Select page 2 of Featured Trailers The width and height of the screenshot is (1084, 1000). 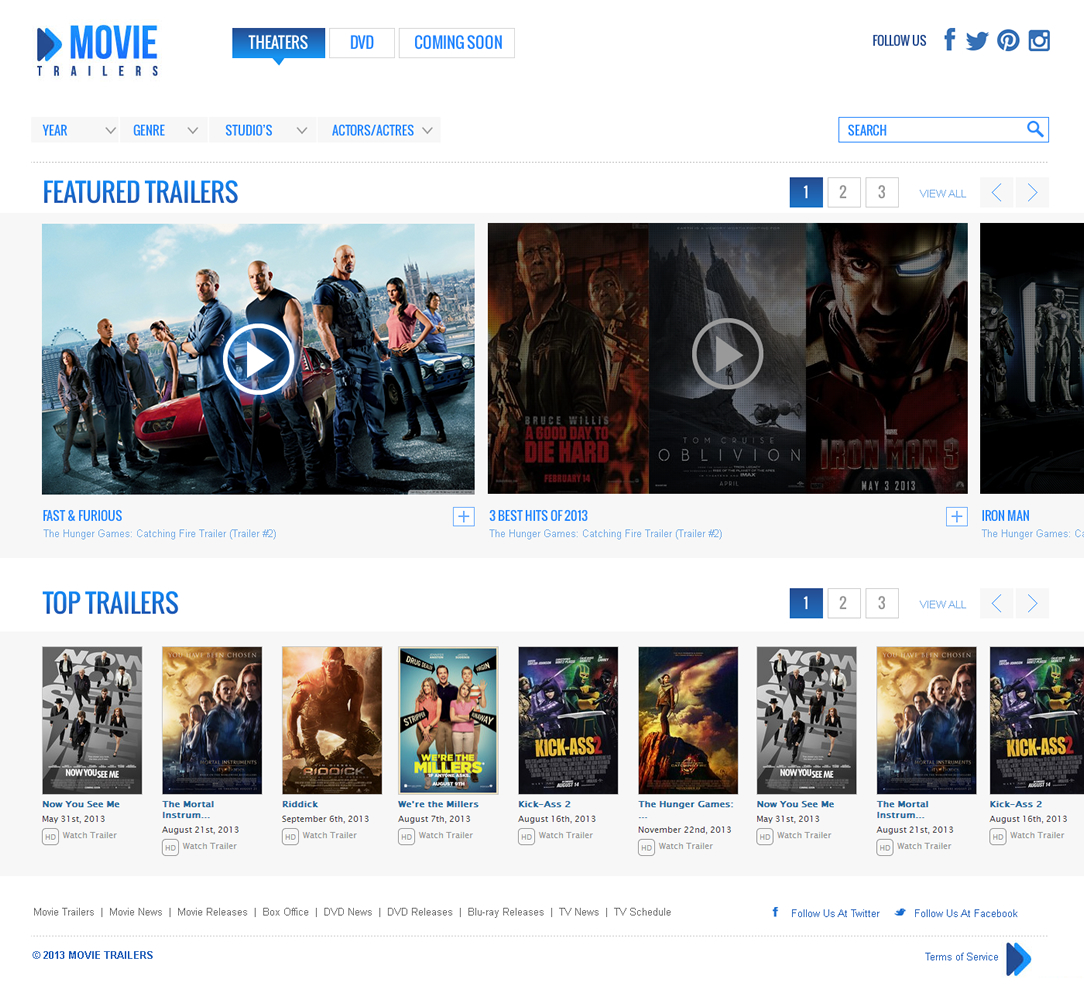coord(843,192)
